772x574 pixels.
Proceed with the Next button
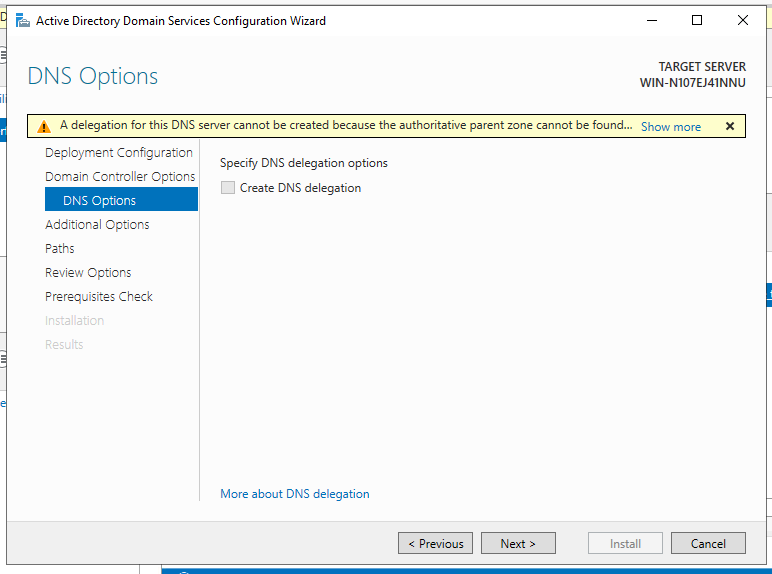[x=517, y=543]
